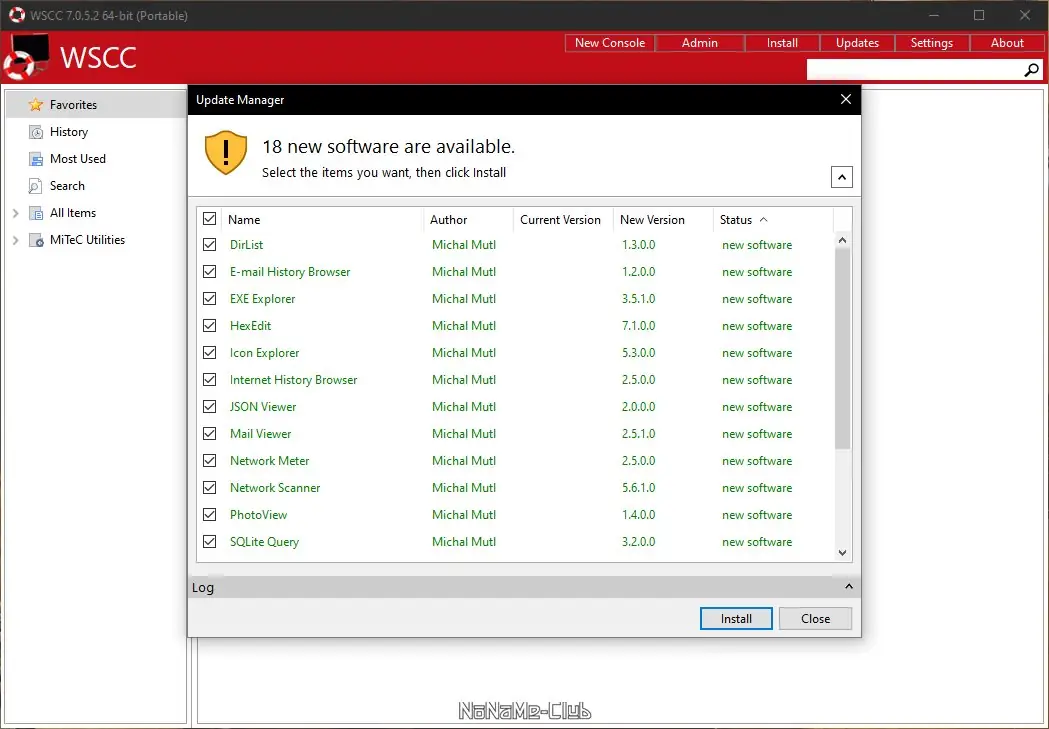
Task: Select the JSON Viewer row name
Action: click(x=263, y=407)
